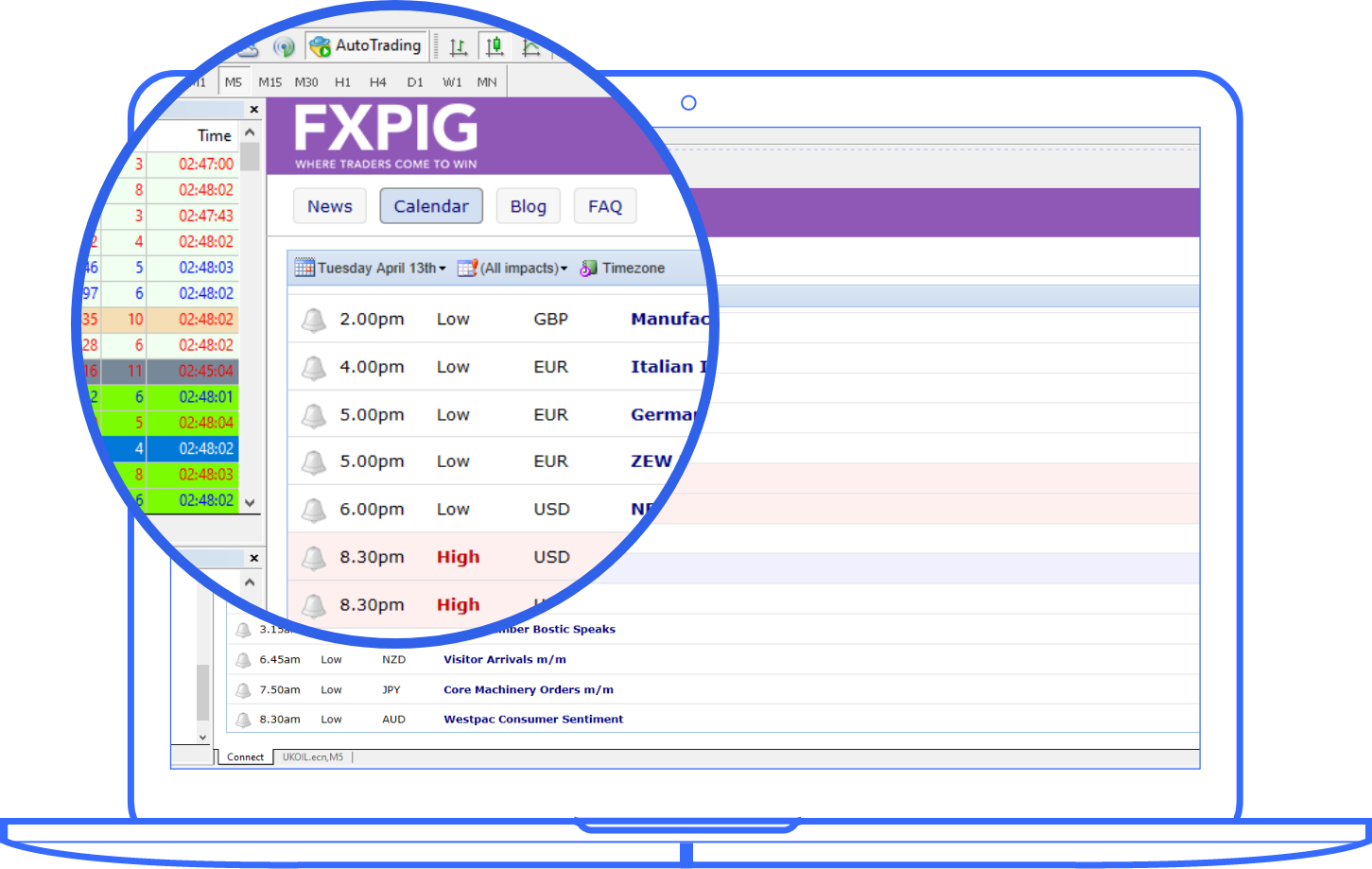Set an alert bell for the 8.30pm High USD event
The height and width of the screenshot is (869, 1372).
(313, 558)
